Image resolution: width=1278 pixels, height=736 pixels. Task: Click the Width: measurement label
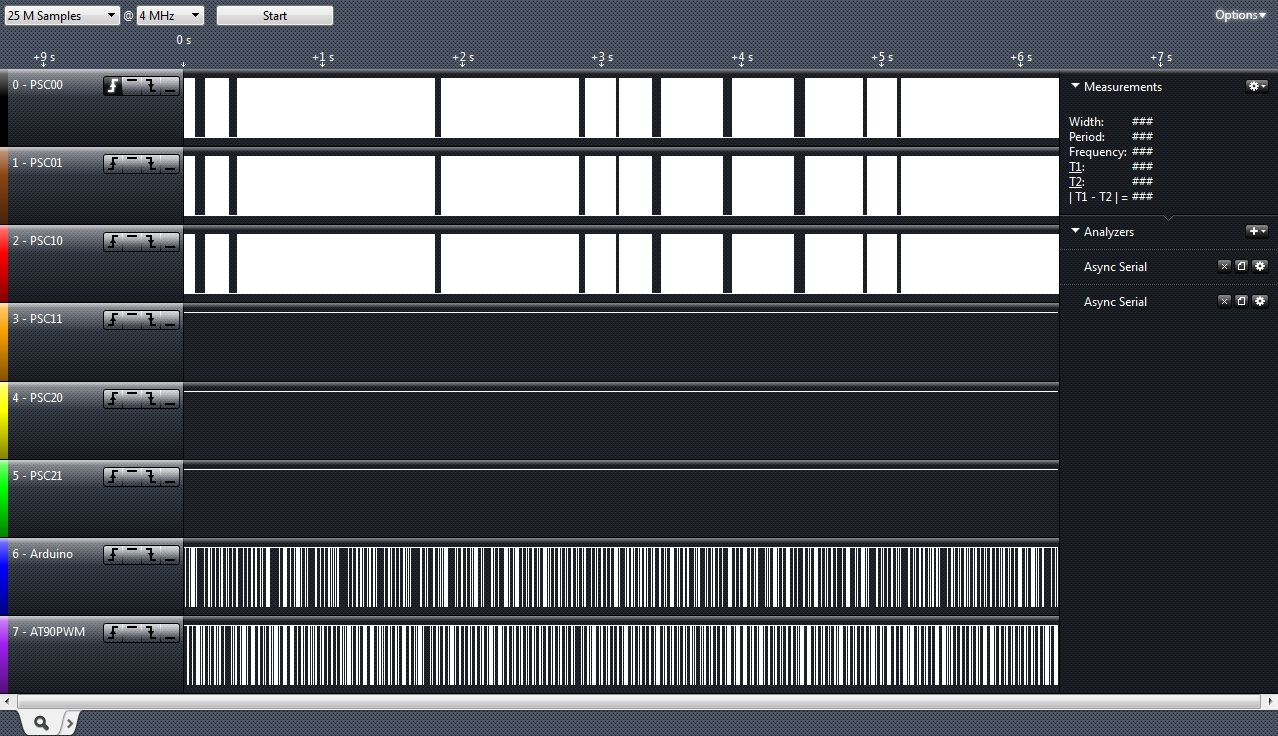click(x=1087, y=122)
